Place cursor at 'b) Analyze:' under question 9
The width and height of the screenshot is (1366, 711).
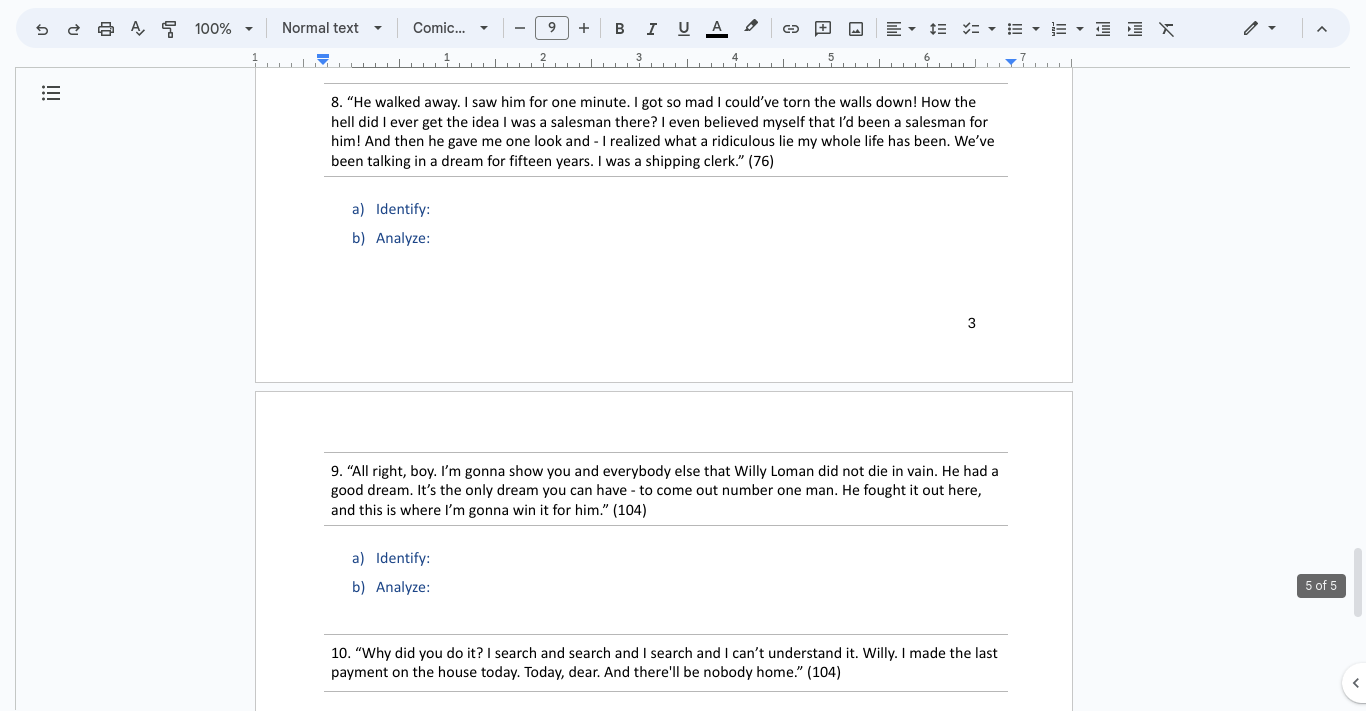click(391, 587)
